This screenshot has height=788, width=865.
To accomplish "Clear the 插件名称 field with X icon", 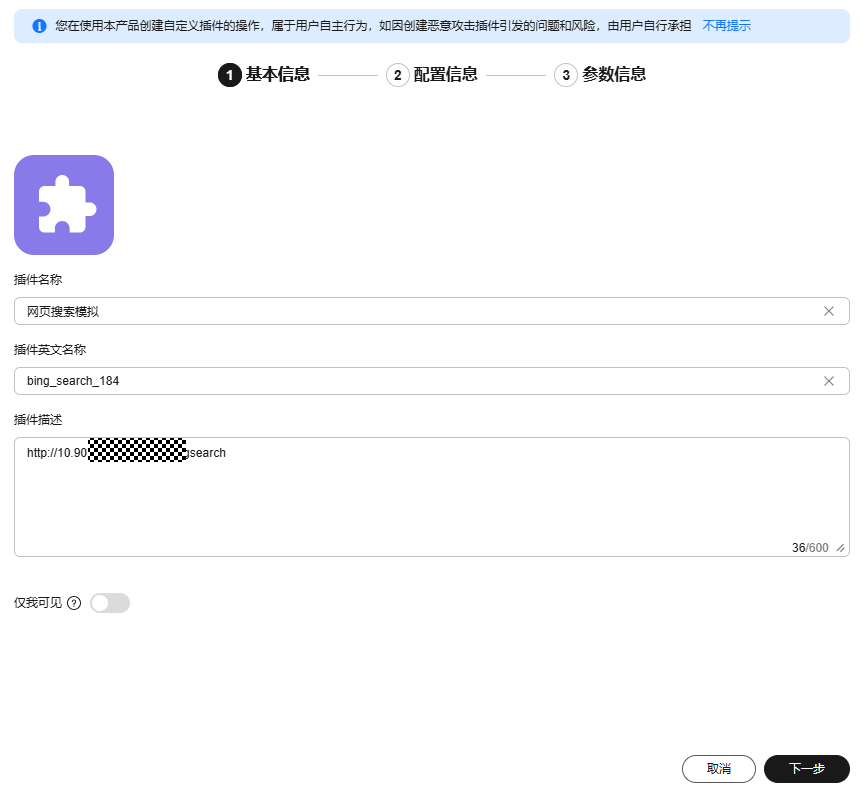I will click(x=829, y=311).
